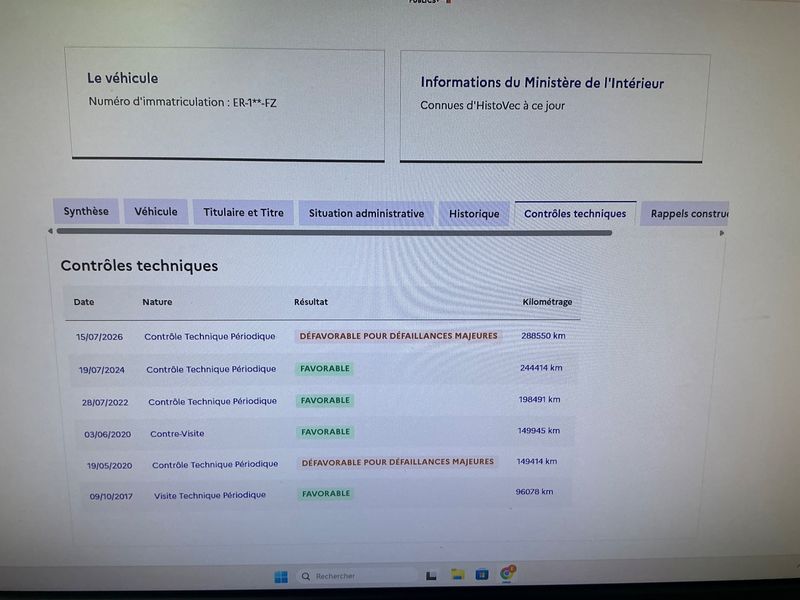Select the date 09/10/2017

click(111, 496)
